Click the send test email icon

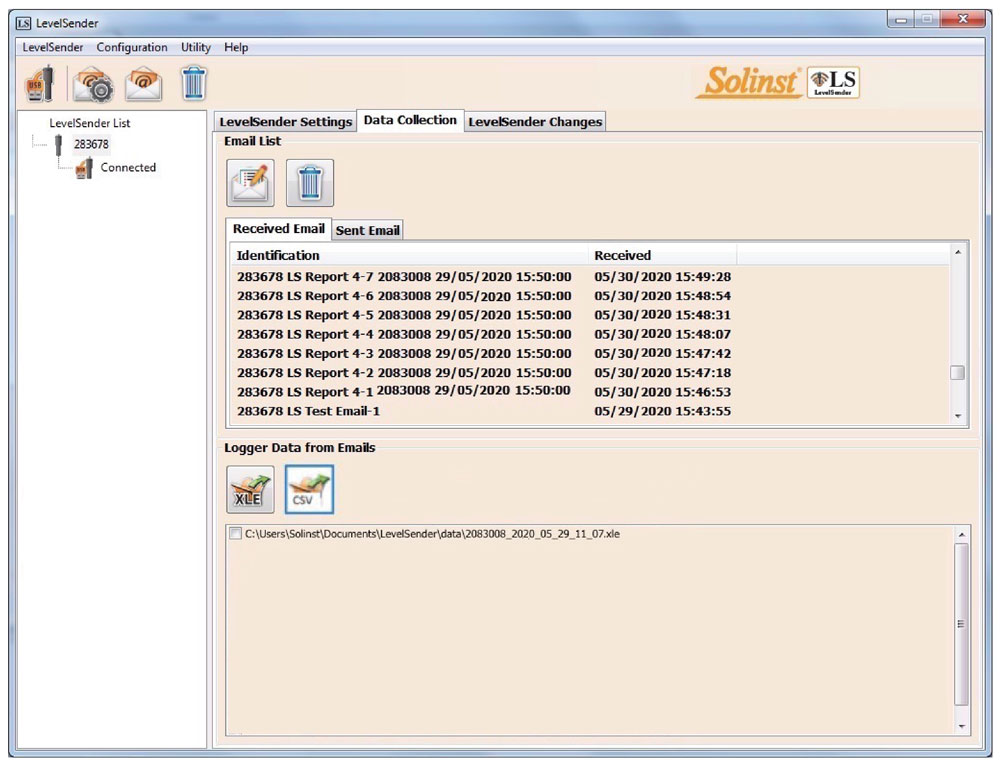[143, 83]
